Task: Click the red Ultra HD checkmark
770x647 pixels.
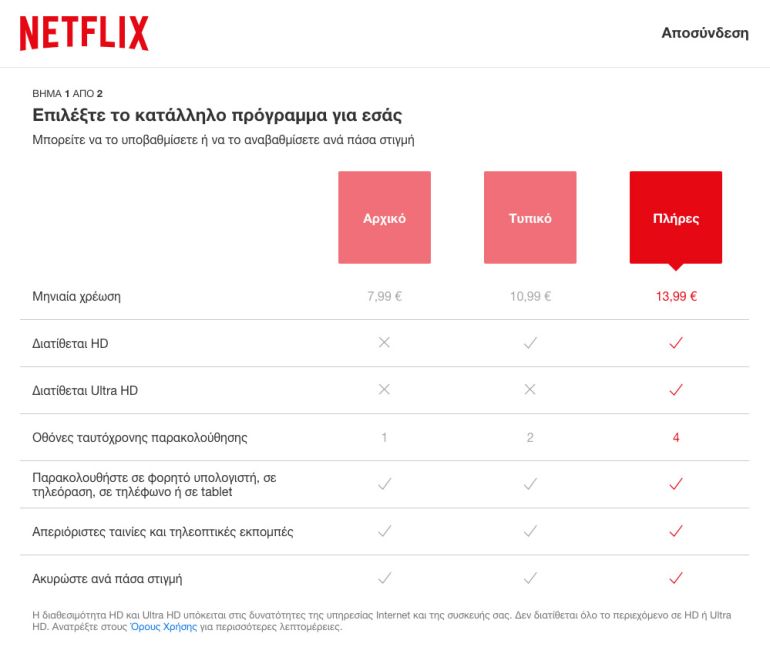Action: pos(676,390)
